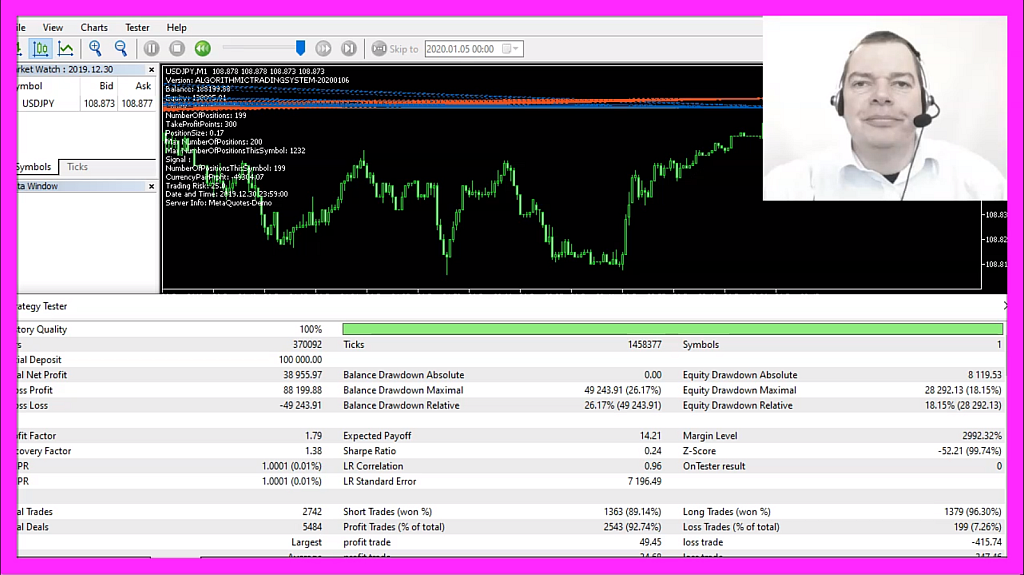The height and width of the screenshot is (575, 1024).
Task: Switch to the Ticks tab
Action: click(77, 167)
